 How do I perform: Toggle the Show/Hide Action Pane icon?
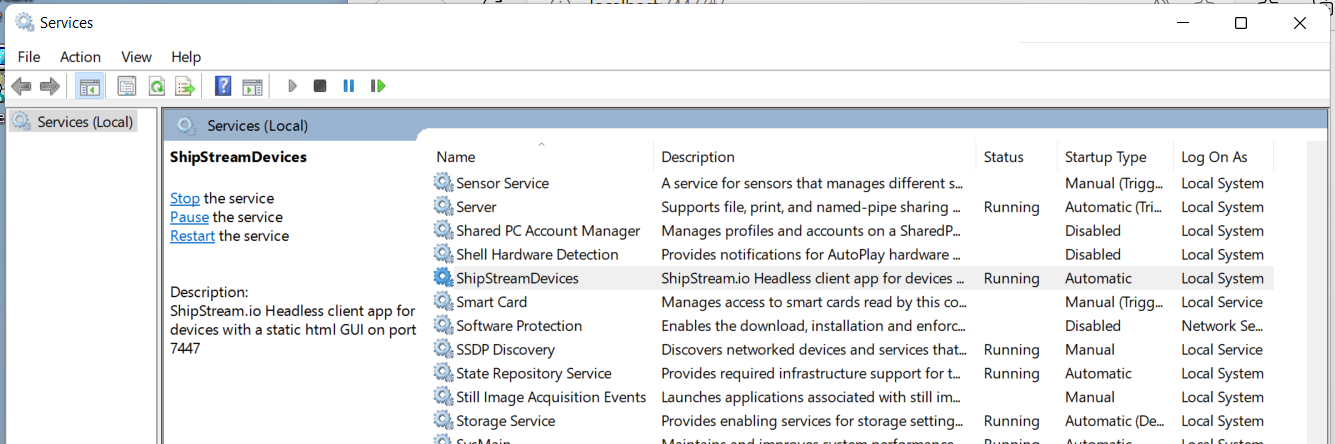point(252,87)
